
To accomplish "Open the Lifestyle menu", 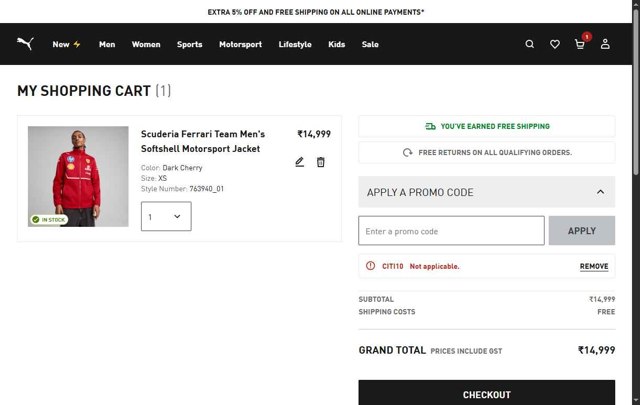I will (295, 44).
